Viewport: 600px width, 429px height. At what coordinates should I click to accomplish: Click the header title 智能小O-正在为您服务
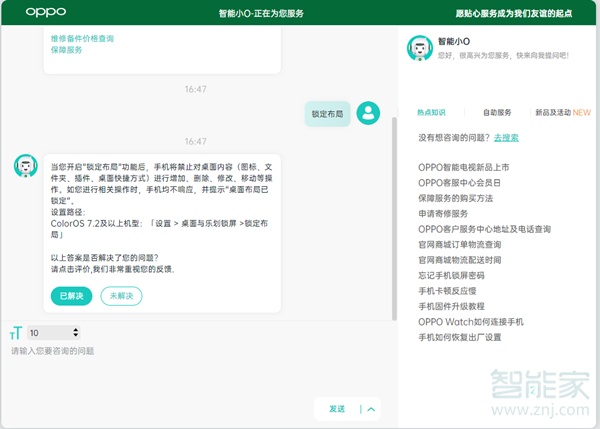click(261, 13)
